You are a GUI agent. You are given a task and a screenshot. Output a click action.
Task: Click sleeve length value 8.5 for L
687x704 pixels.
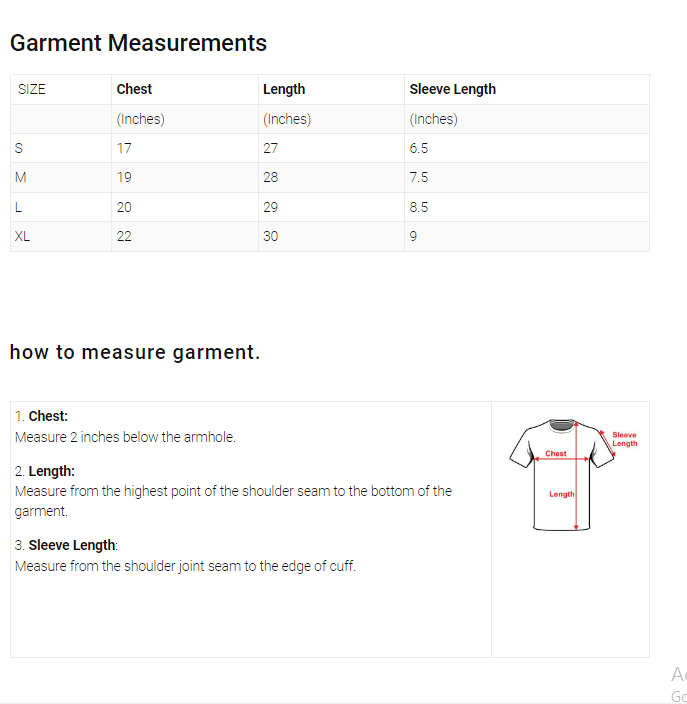point(419,207)
